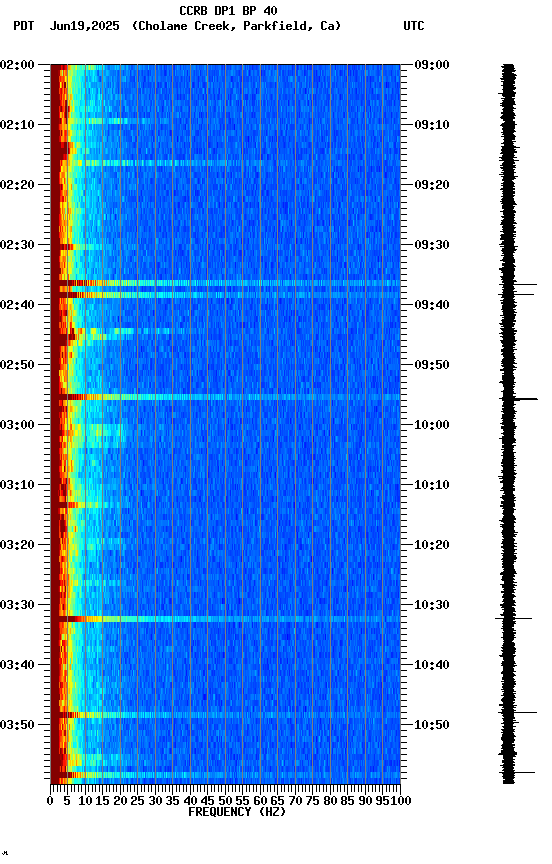Click the 03:20 PDT time label
The width and height of the screenshot is (552, 864).
pos(17,545)
